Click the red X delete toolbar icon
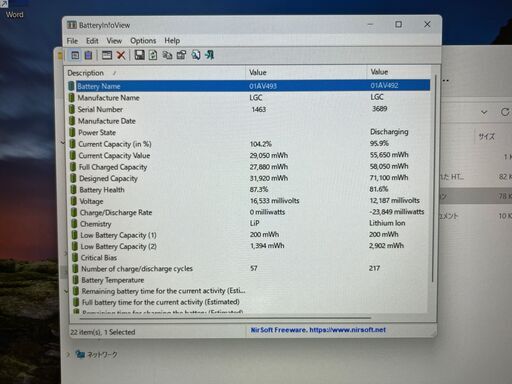The height and width of the screenshot is (384, 512). (x=121, y=55)
